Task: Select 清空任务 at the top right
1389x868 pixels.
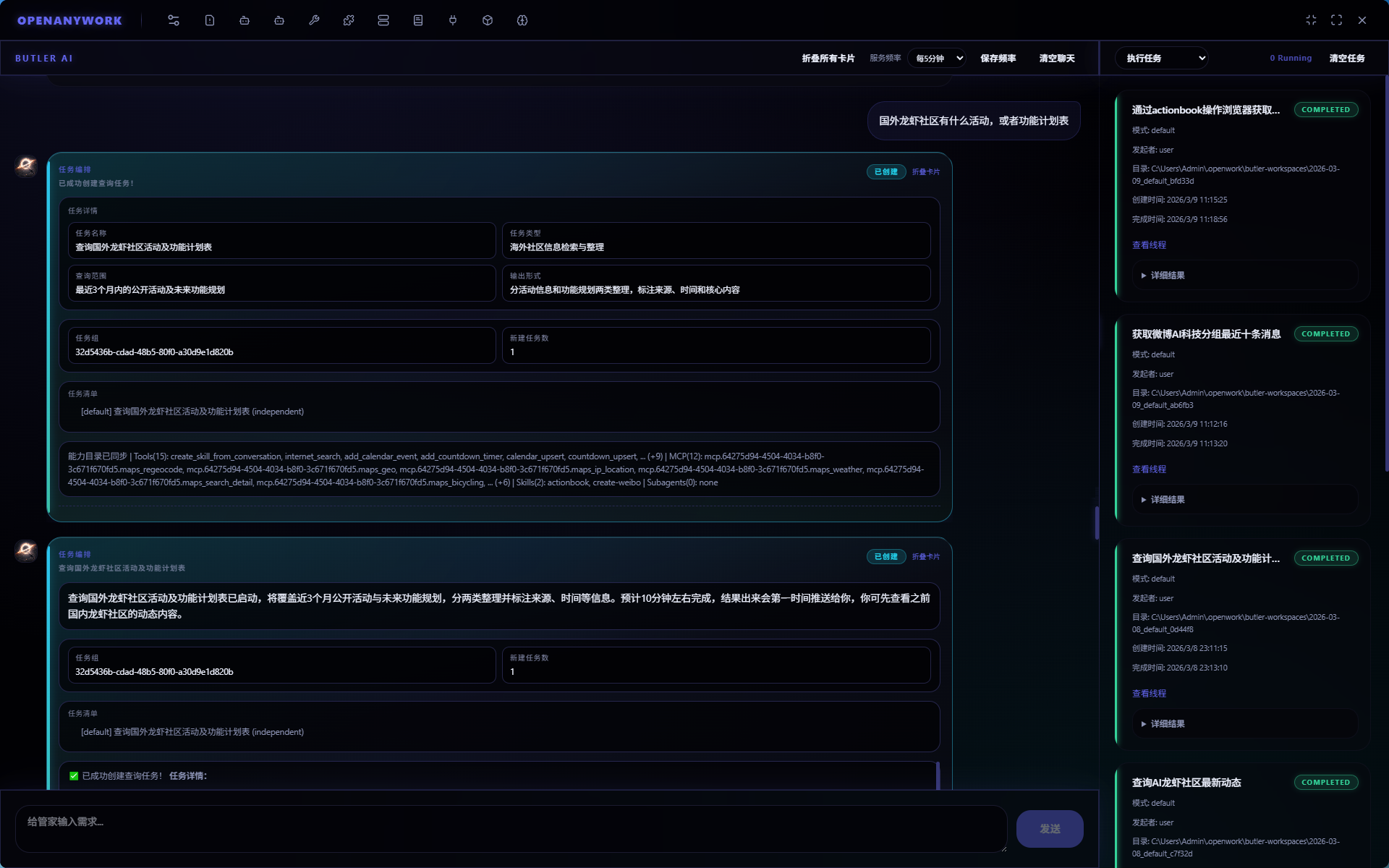Action: coord(1348,58)
